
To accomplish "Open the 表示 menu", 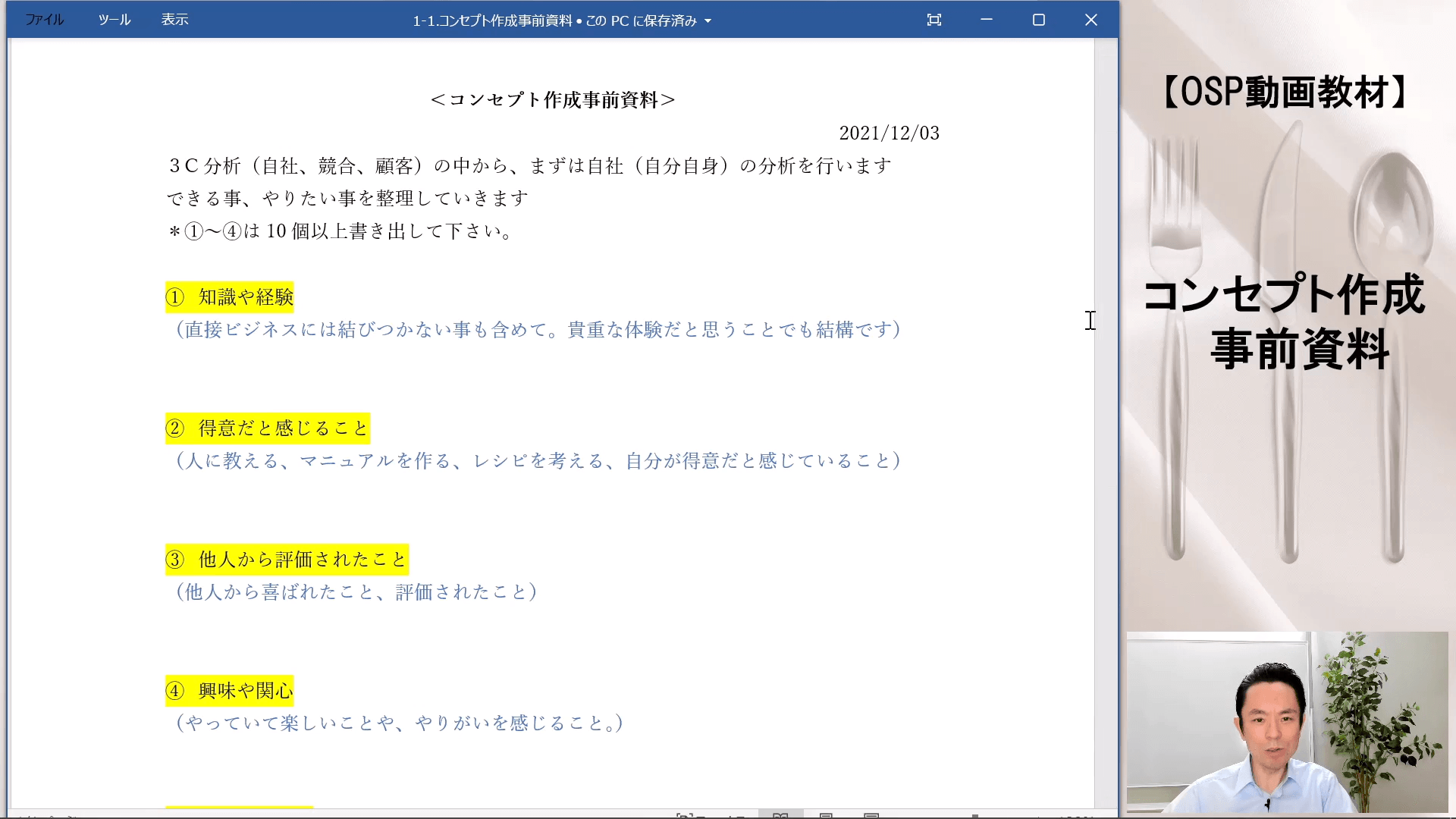I will pyautogui.click(x=174, y=20).
